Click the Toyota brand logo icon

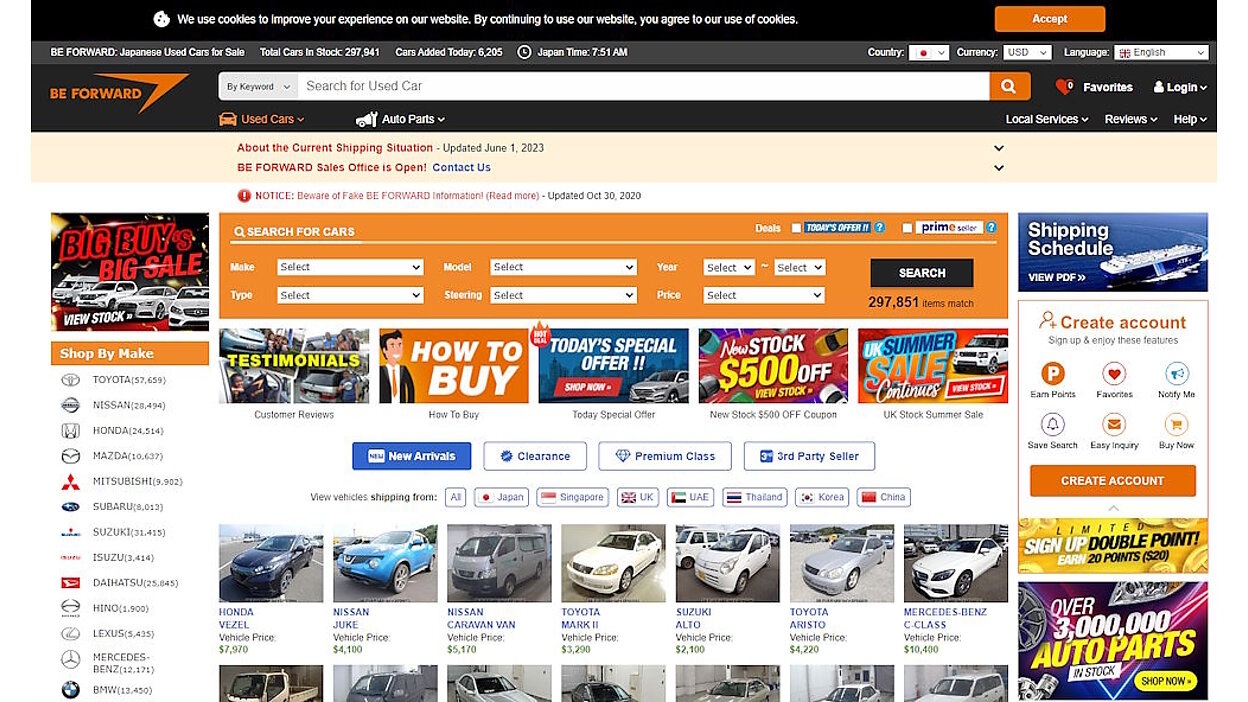tap(70, 380)
